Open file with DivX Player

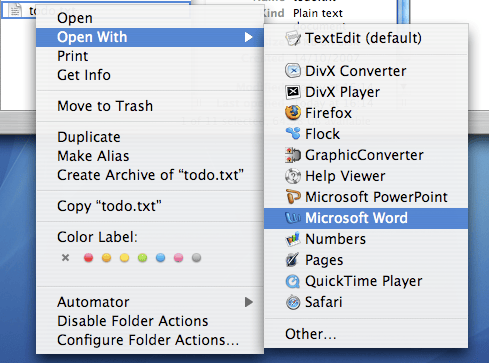tap(366, 92)
